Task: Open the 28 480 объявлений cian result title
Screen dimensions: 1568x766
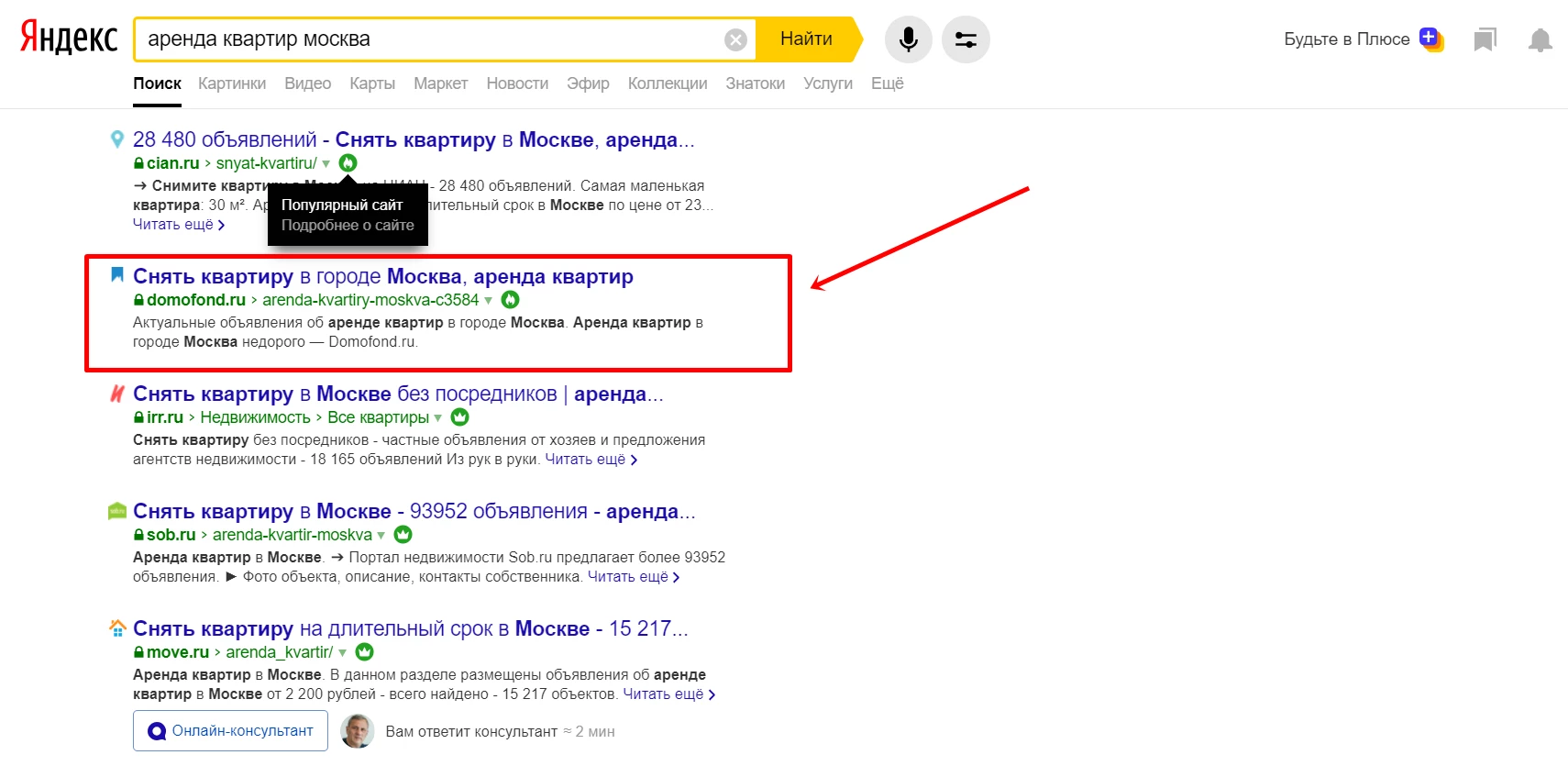Action: click(414, 139)
